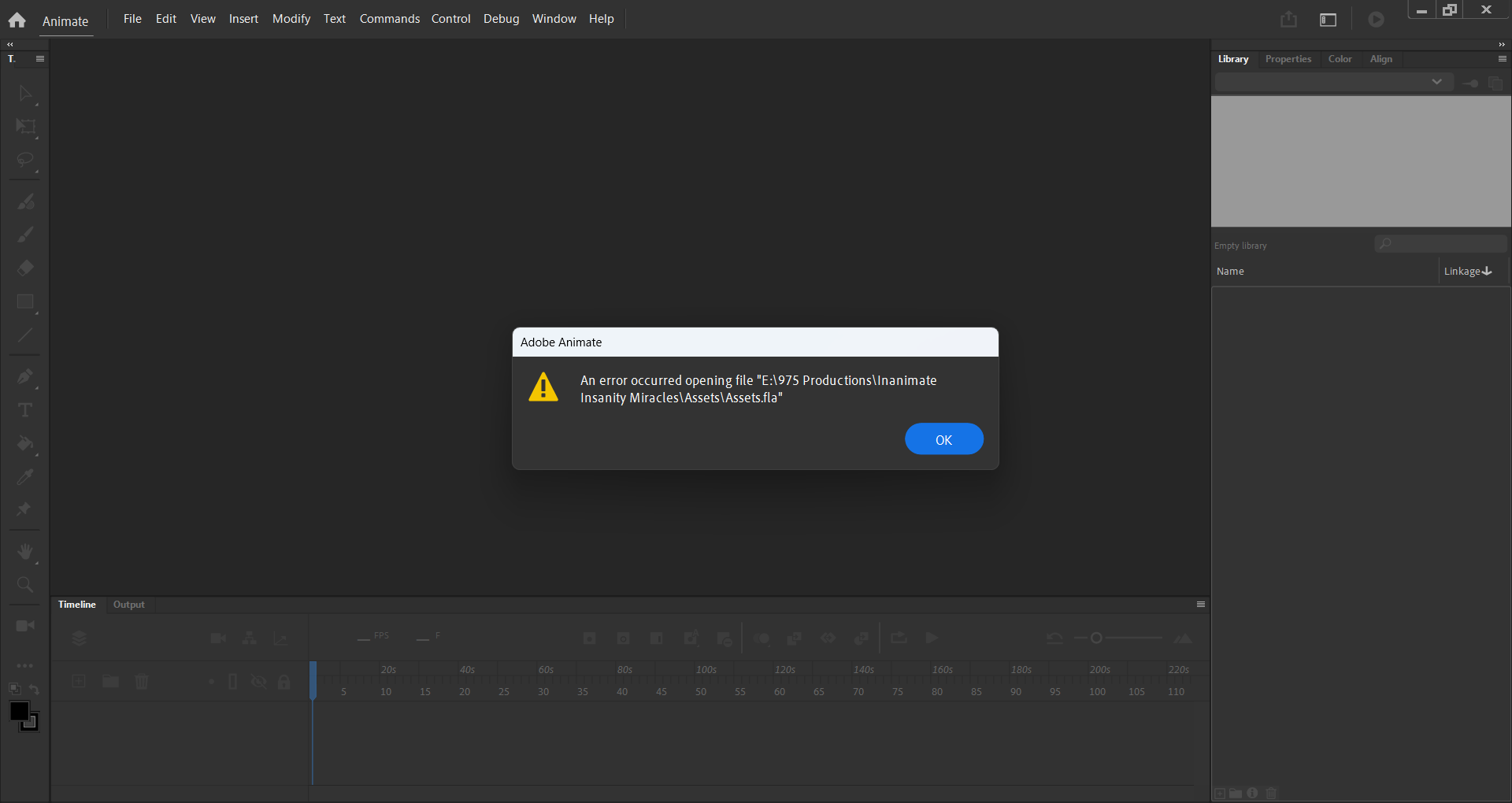Screen dimensions: 1512x803
Task: Collapse the right panel dock arrows
Action: [x=1502, y=45]
